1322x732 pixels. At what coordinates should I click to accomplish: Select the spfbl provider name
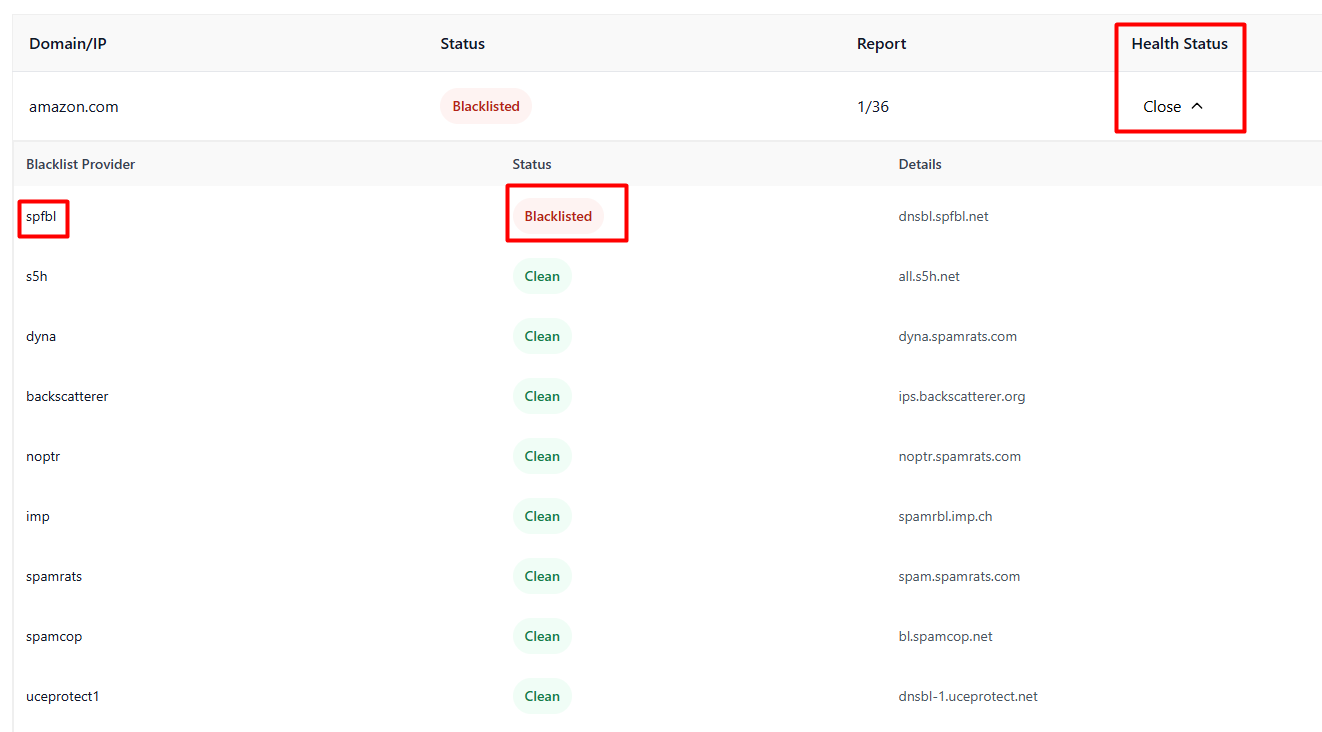pyautogui.click(x=42, y=216)
